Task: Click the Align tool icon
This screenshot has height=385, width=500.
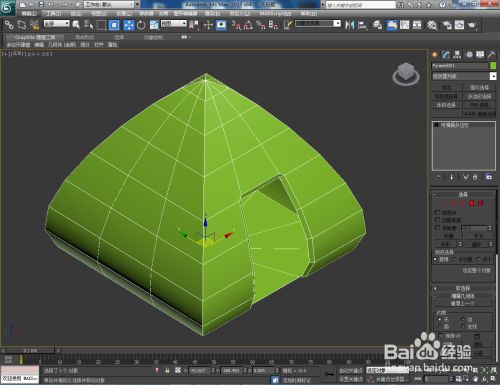Action: click(363, 25)
